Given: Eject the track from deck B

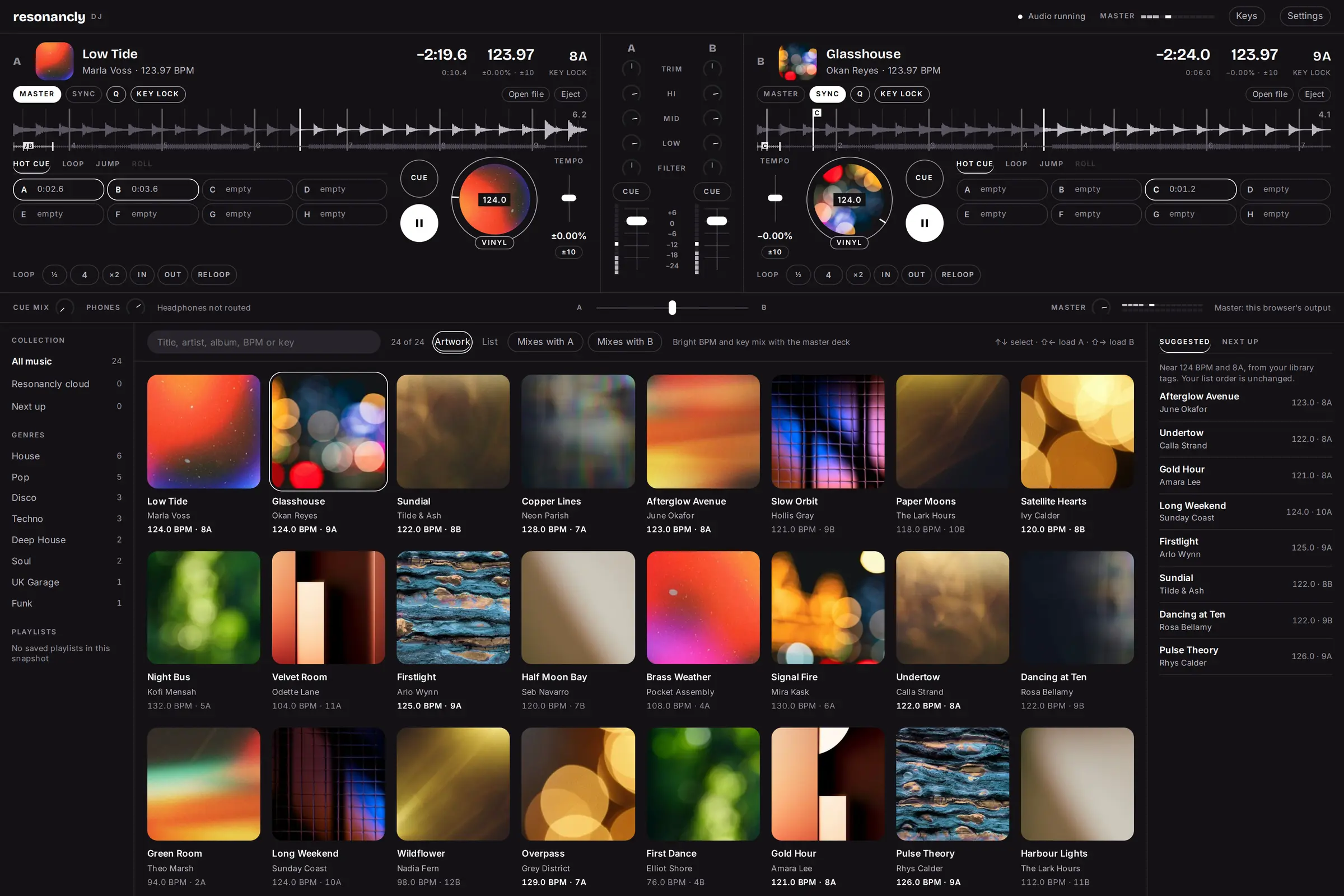Looking at the screenshot, I should tap(1314, 94).
